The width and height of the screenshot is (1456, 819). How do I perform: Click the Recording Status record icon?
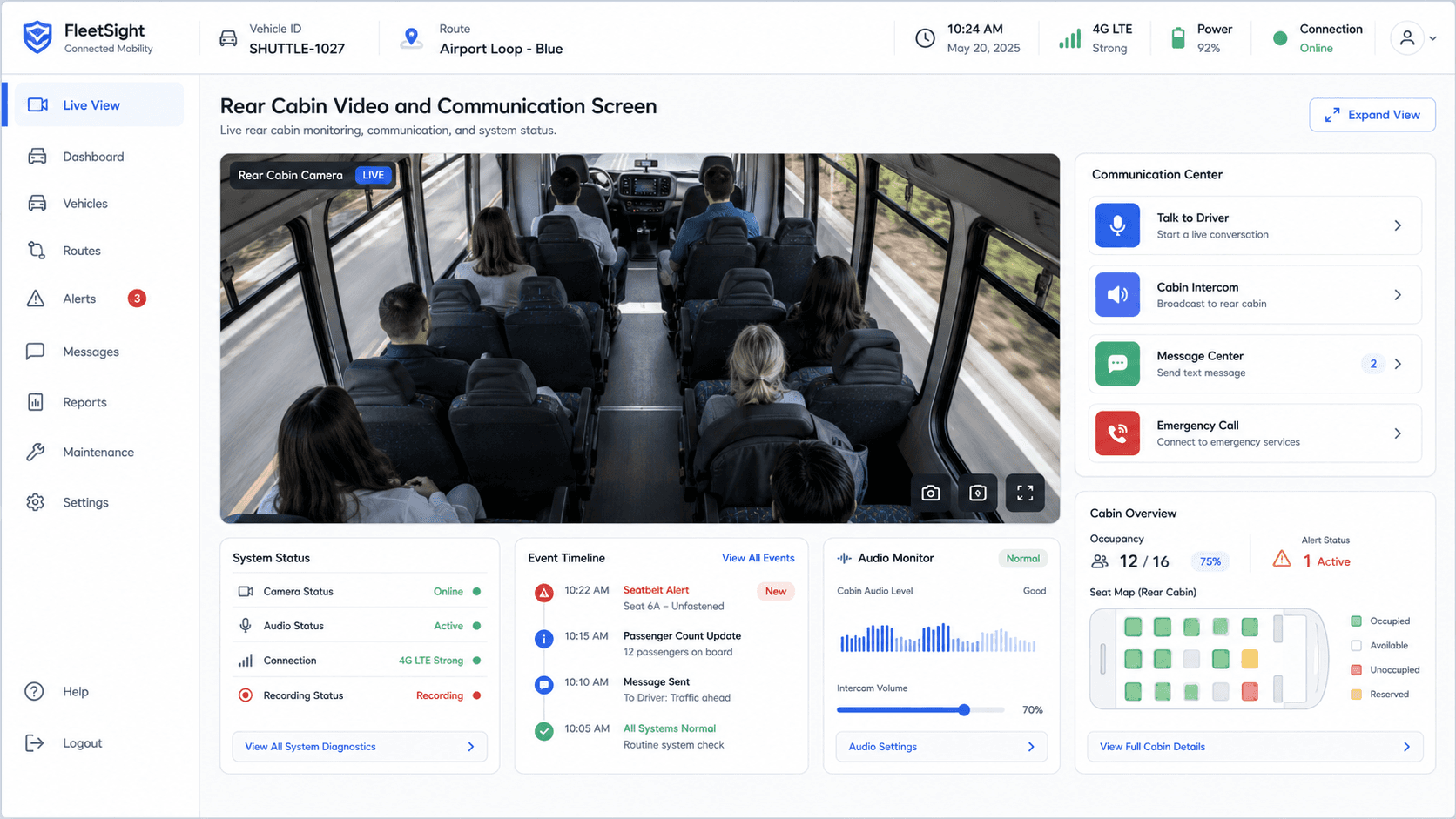[246, 695]
